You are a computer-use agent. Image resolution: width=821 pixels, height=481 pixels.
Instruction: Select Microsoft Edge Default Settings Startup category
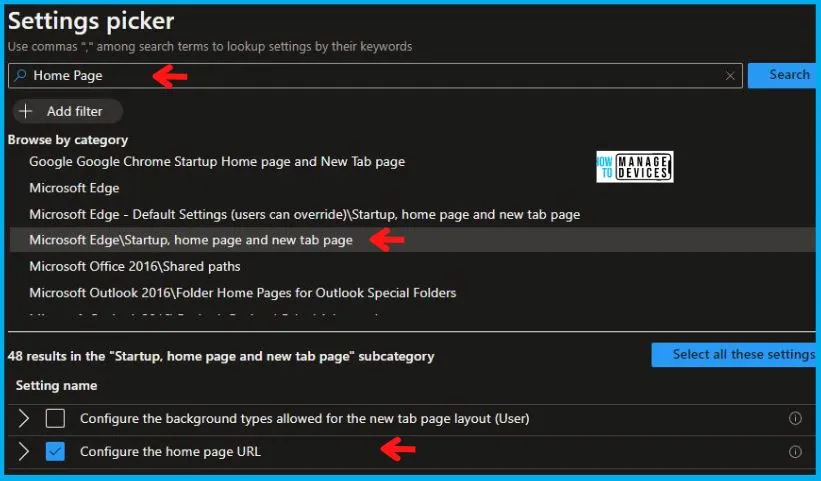click(x=305, y=215)
